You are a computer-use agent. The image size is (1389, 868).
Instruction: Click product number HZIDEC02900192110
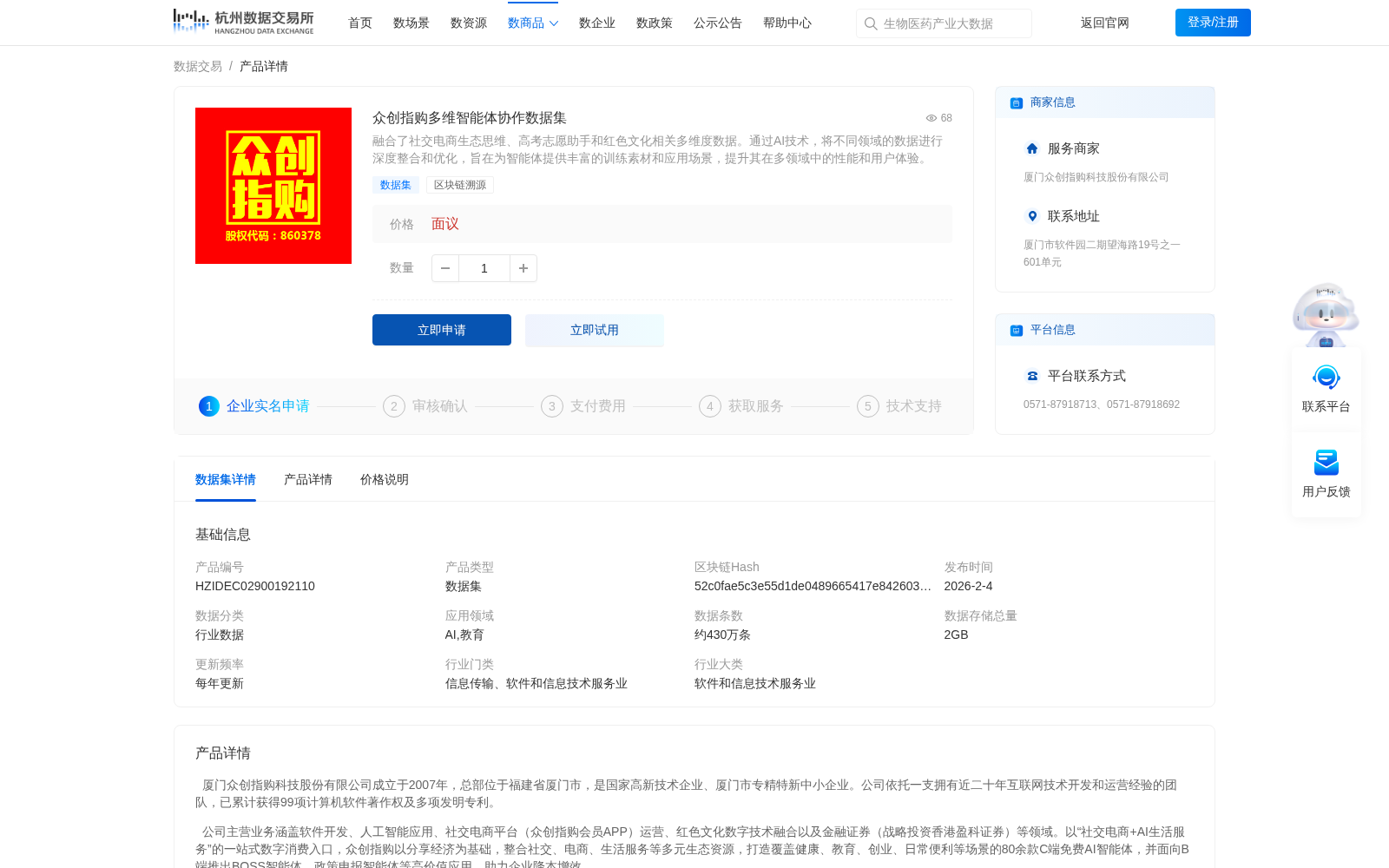click(x=255, y=586)
